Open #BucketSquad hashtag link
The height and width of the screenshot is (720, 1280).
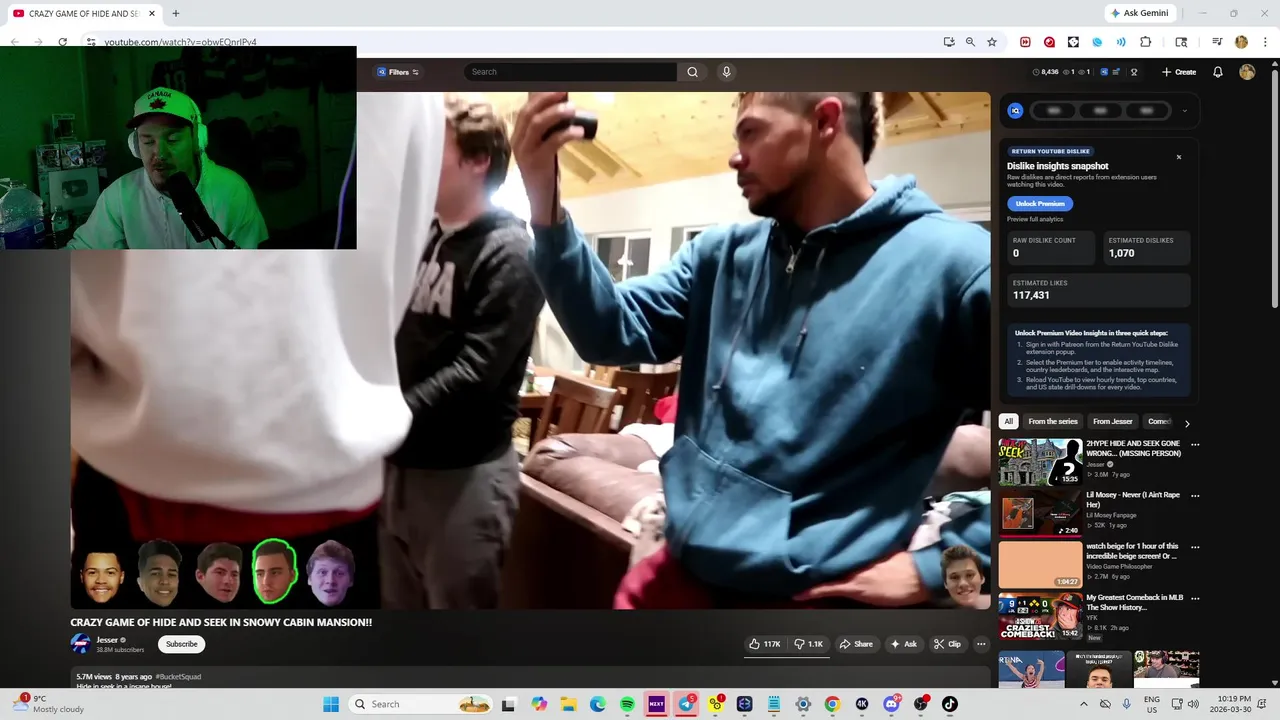tap(178, 677)
